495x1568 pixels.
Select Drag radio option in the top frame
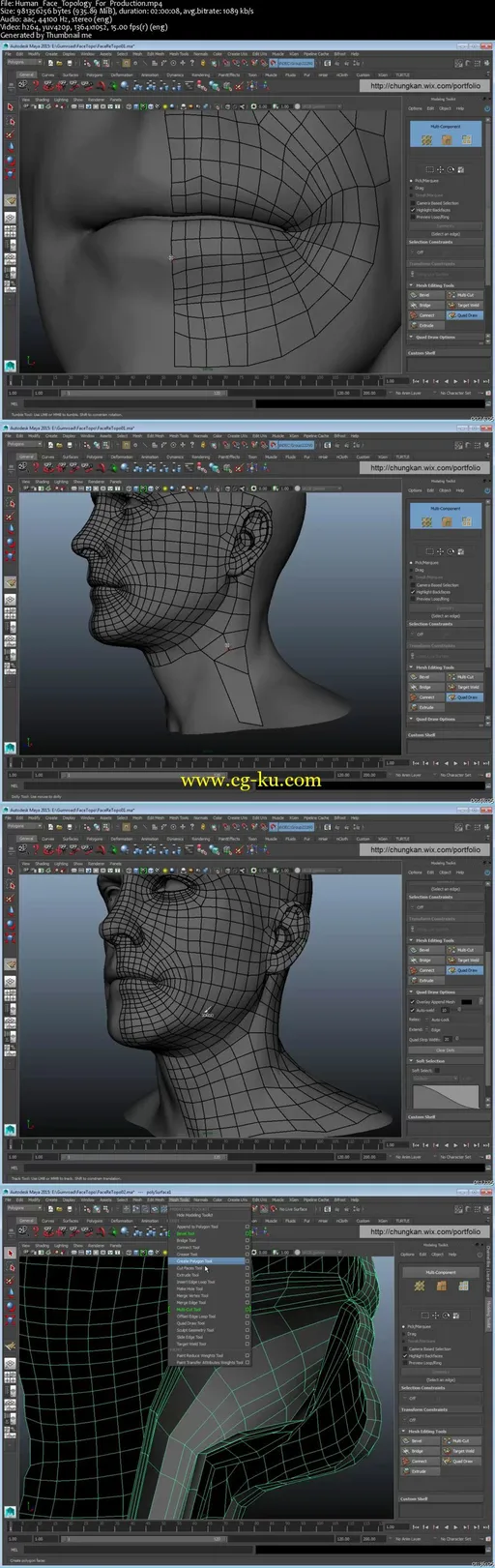click(411, 188)
